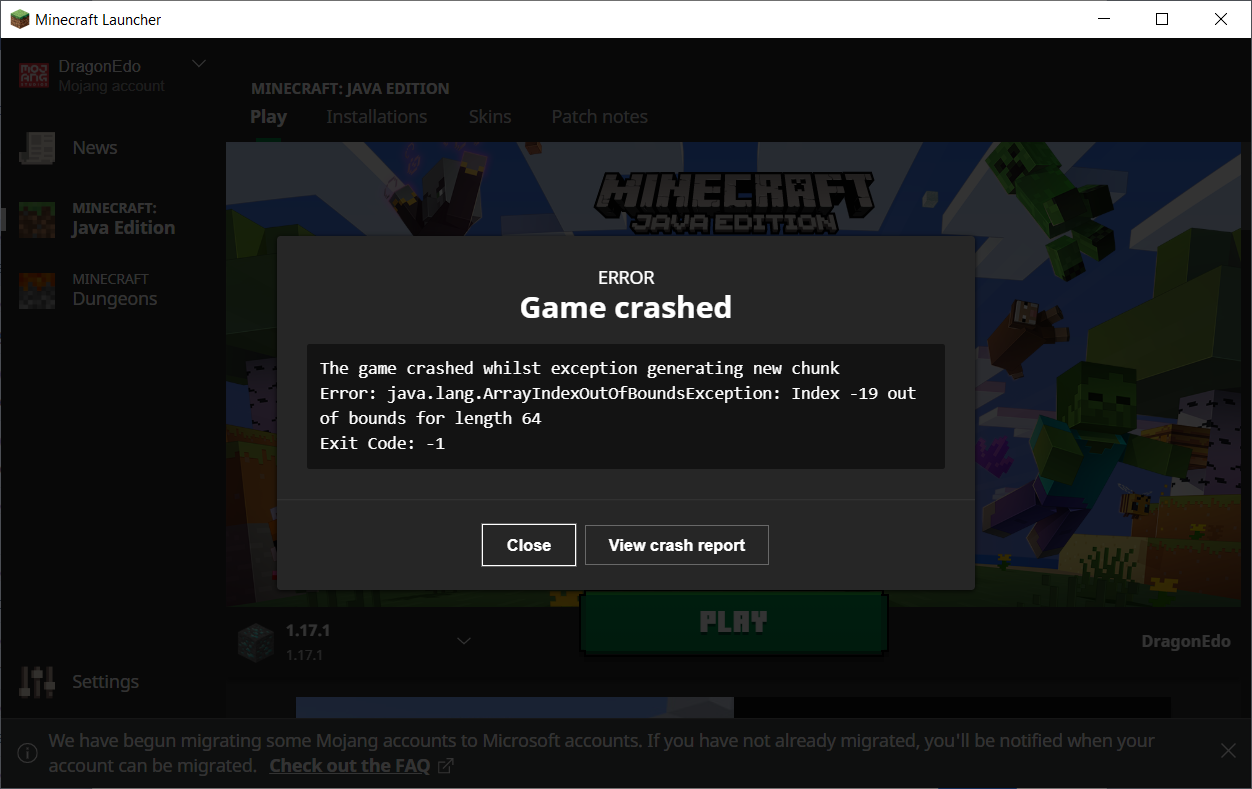
Task: Maximize the Minecraft Launcher window
Action: pyautogui.click(x=1162, y=19)
